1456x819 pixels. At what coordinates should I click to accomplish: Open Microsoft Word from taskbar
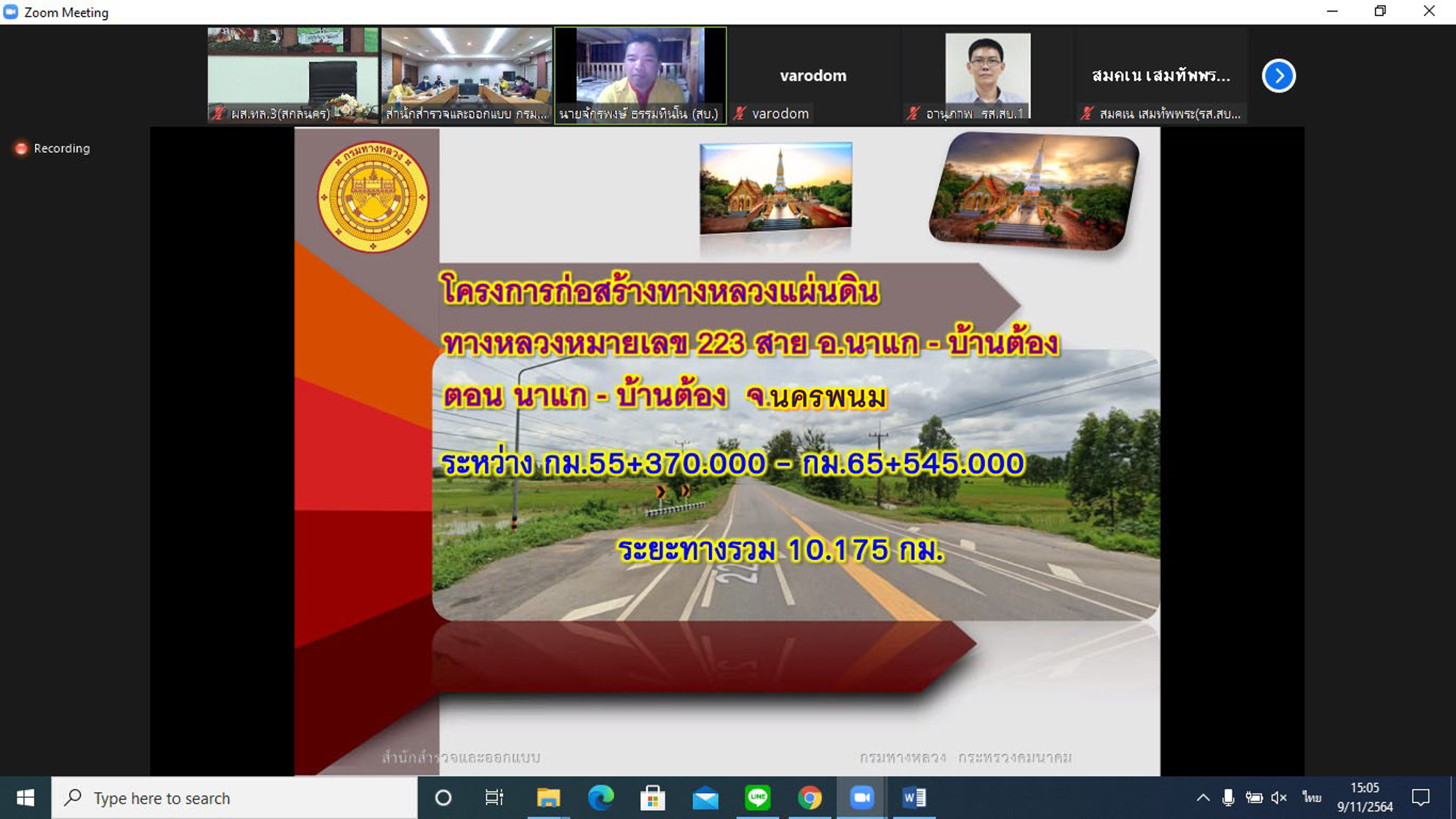click(914, 798)
